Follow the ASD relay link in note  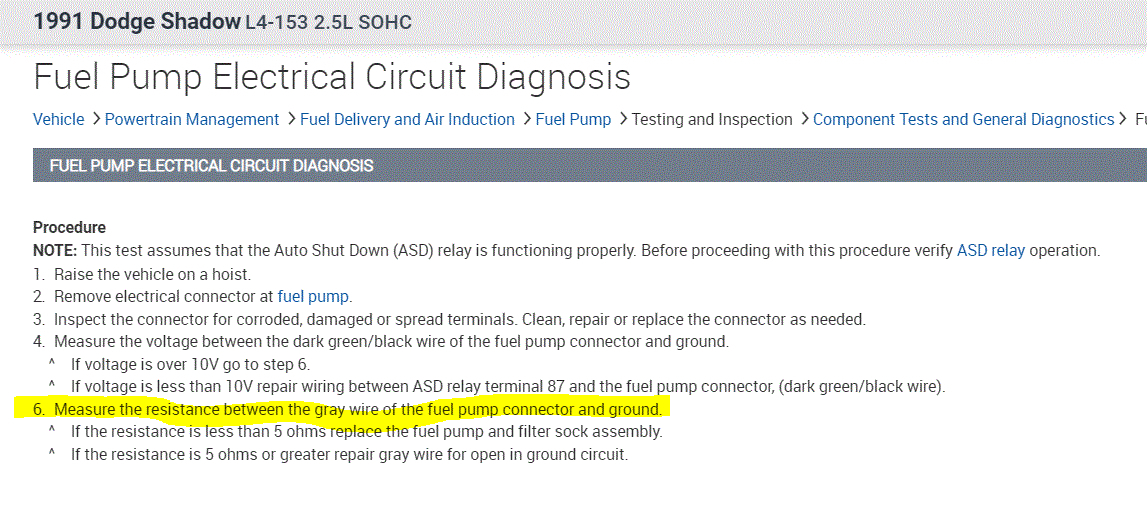click(x=990, y=251)
